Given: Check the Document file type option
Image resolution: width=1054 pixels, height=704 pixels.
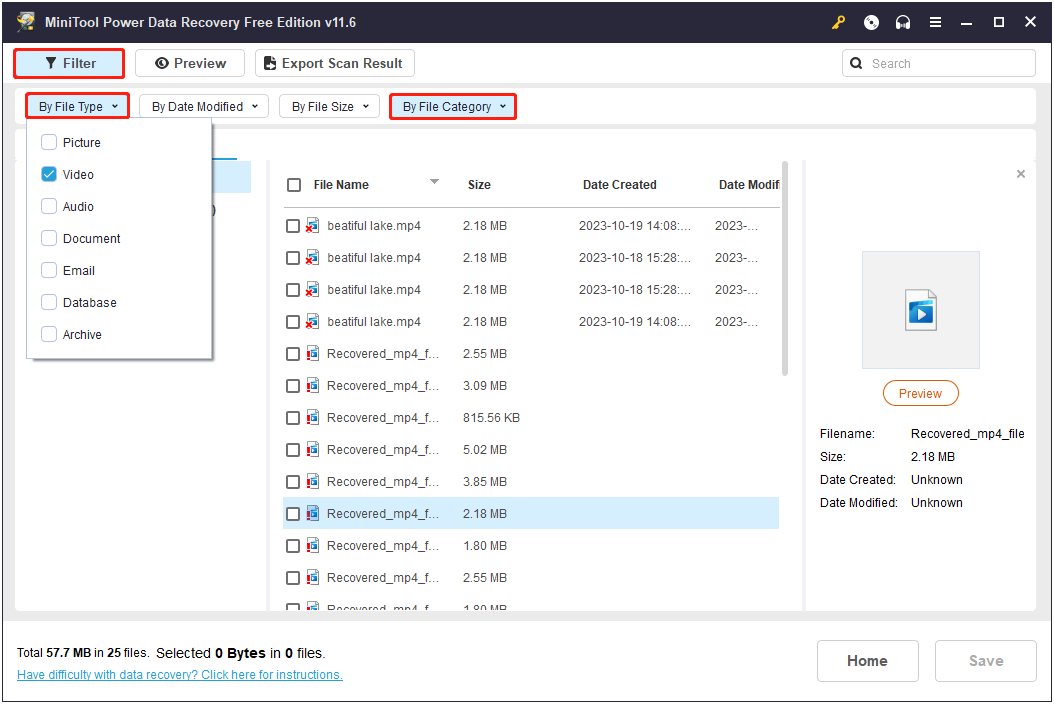Looking at the screenshot, I should pyautogui.click(x=49, y=238).
